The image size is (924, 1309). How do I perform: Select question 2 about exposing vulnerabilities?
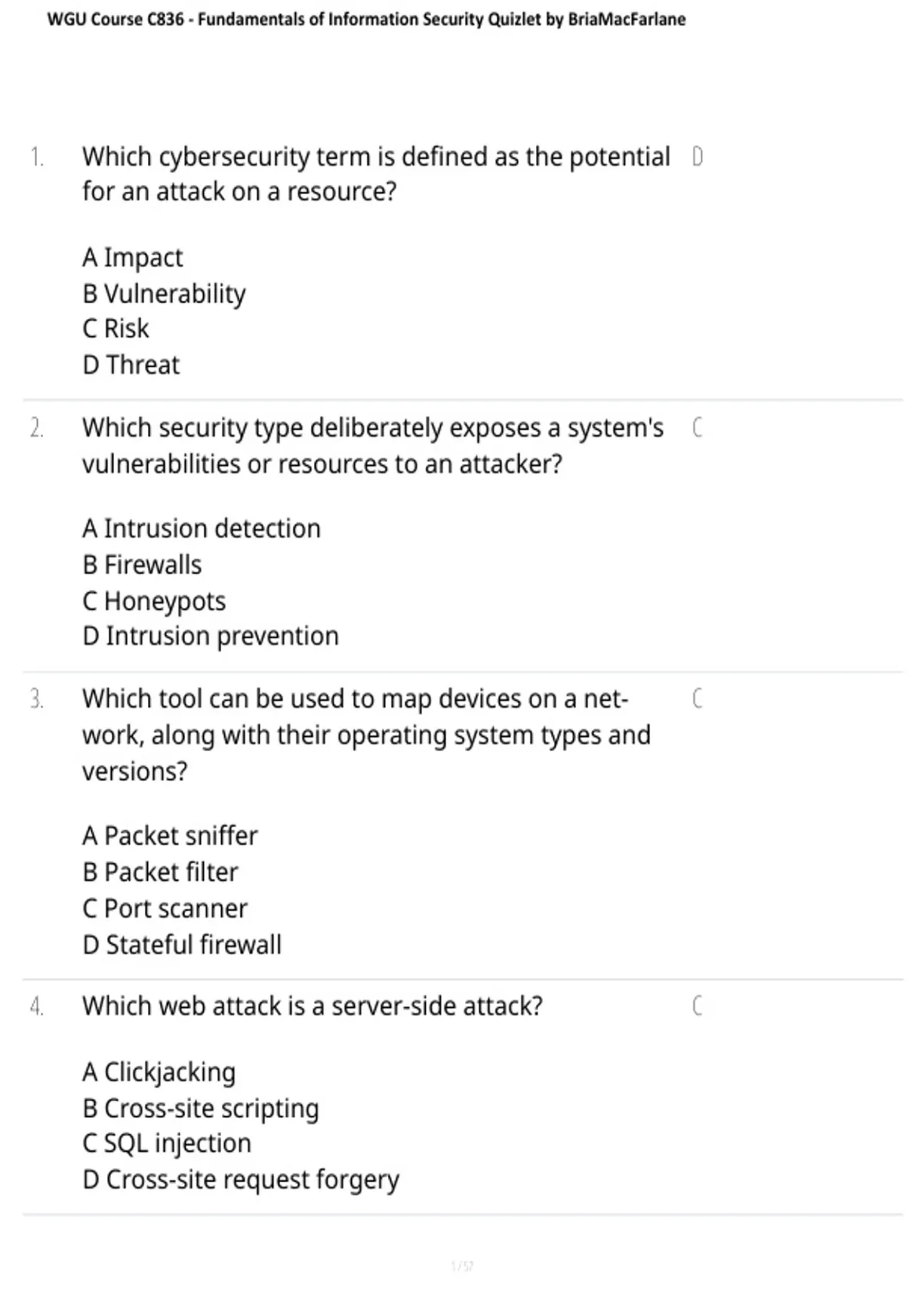click(373, 446)
